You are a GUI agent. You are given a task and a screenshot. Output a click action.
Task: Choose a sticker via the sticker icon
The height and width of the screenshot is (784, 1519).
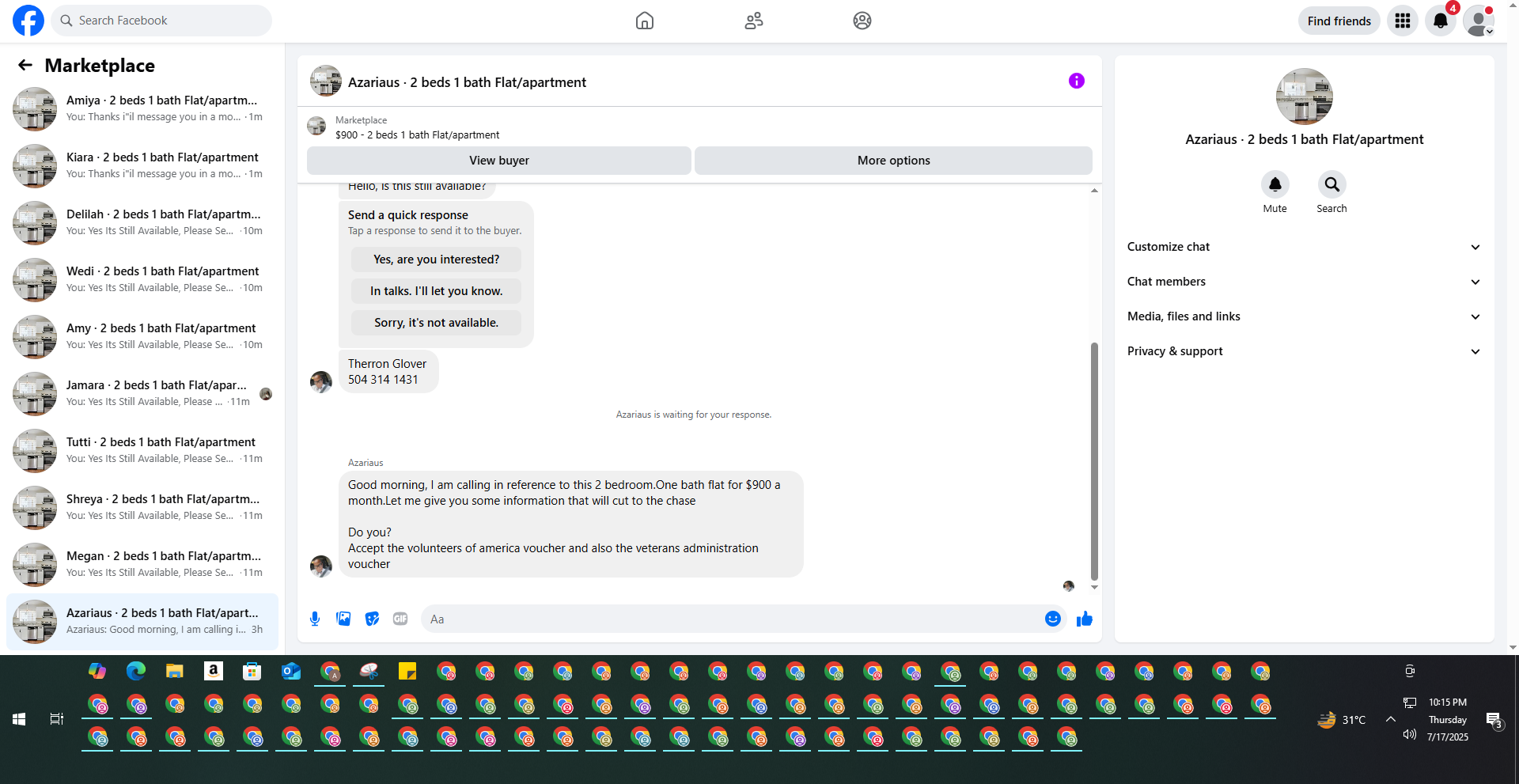click(372, 619)
